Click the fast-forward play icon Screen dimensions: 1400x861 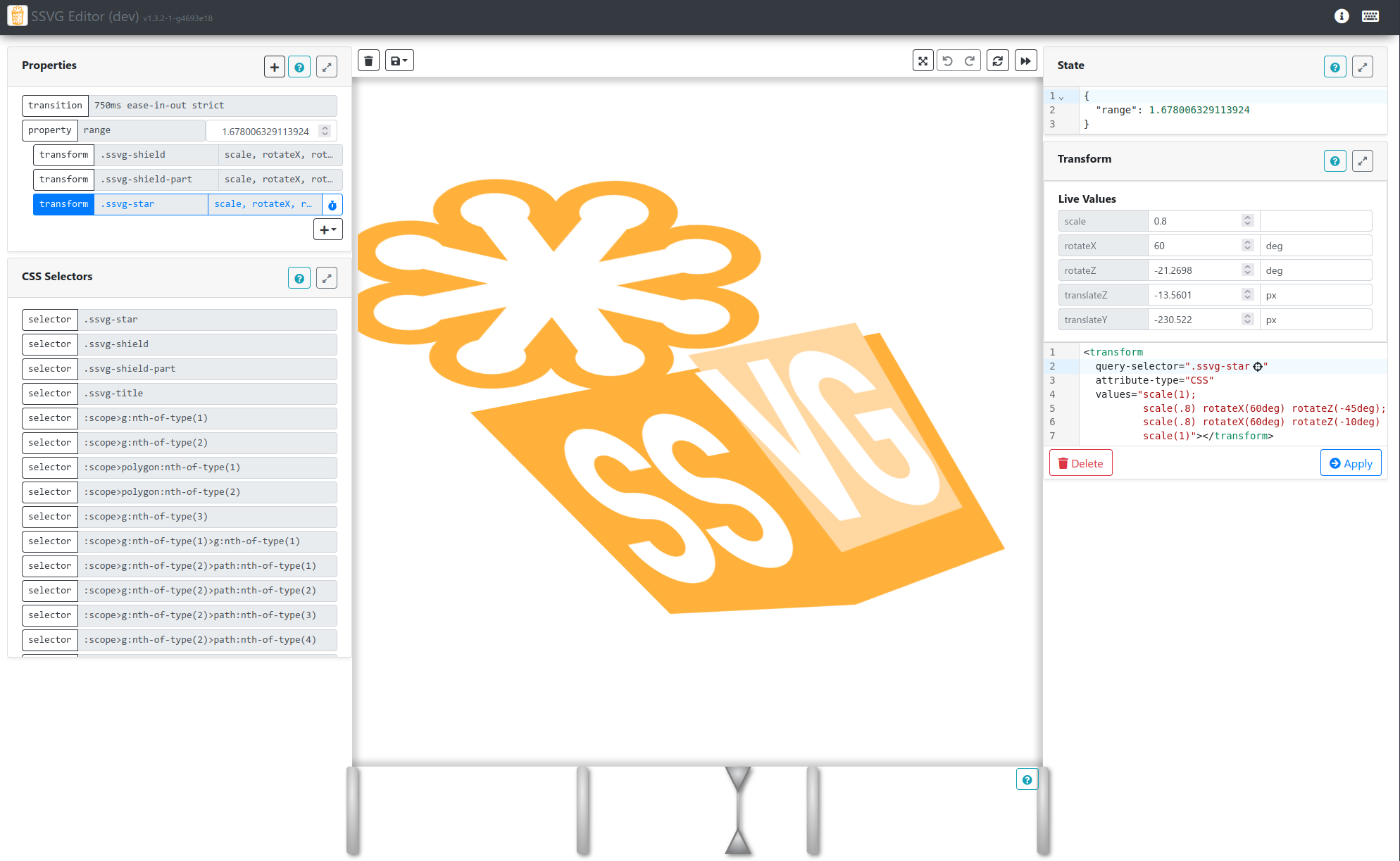coord(1026,61)
